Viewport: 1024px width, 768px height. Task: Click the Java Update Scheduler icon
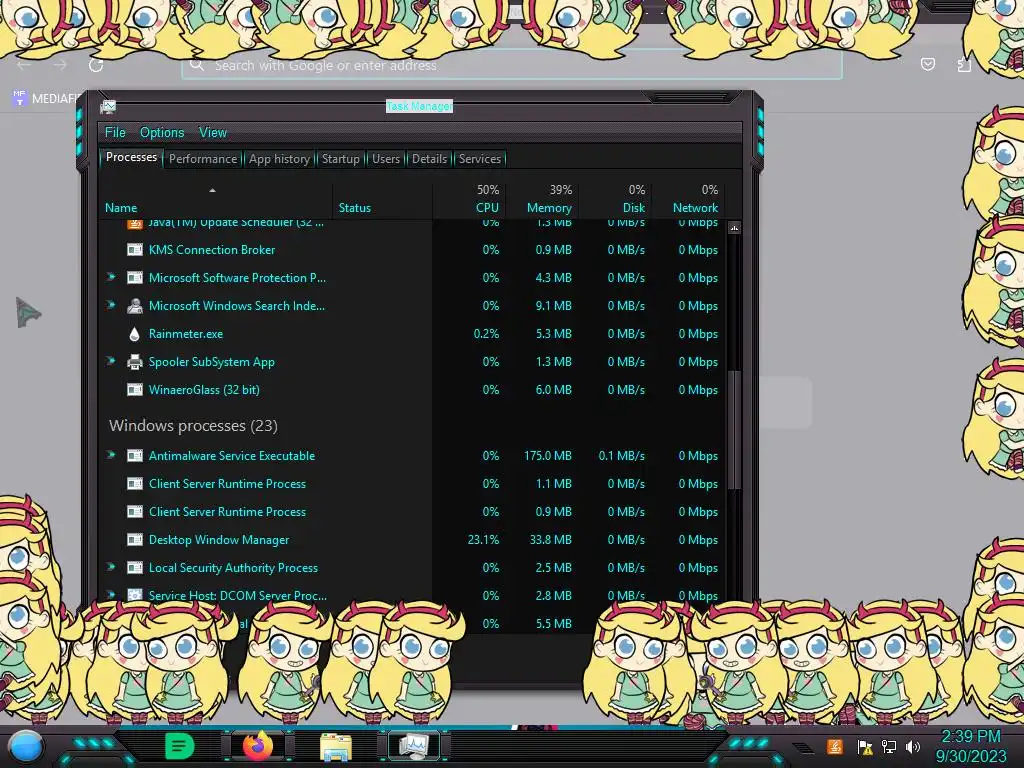135,224
